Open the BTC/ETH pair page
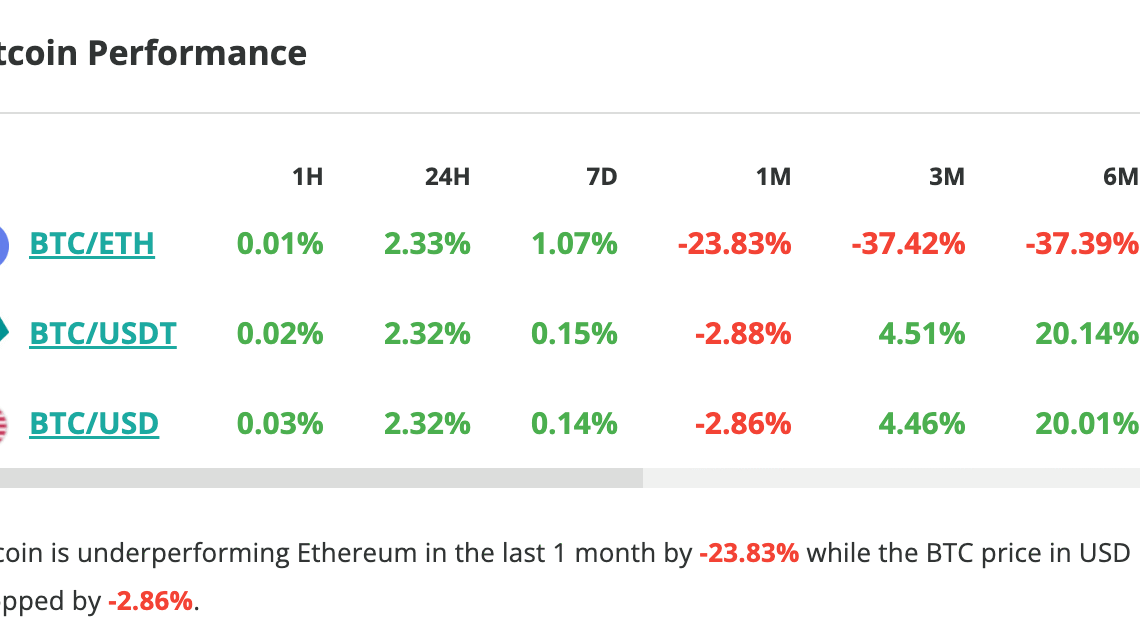This screenshot has height=634, width=1140. 92,243
